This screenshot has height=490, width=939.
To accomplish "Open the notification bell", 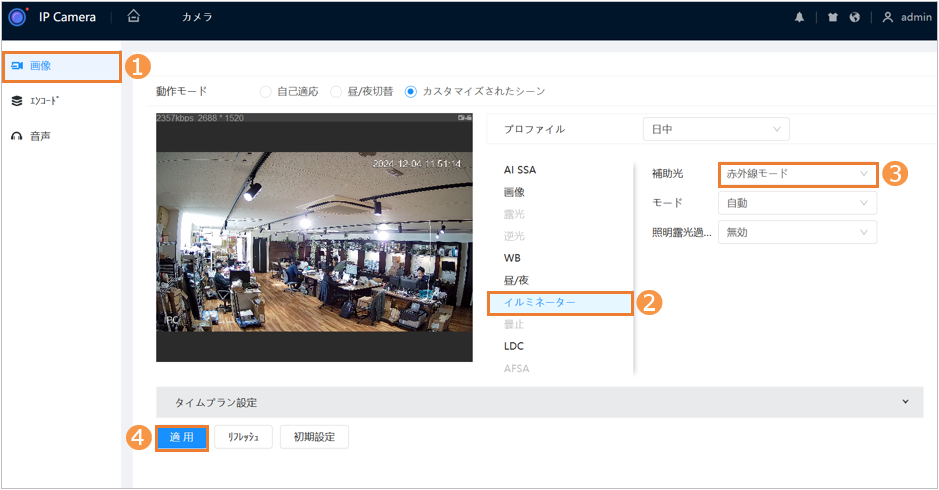I will [799, 18].
